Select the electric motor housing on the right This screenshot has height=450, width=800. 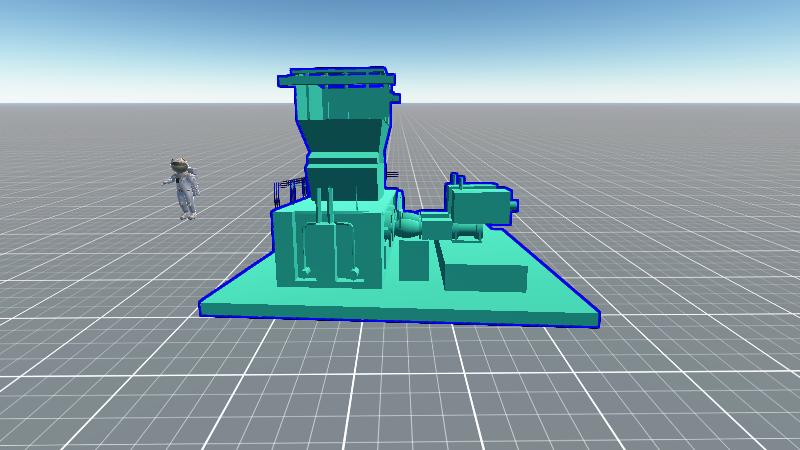(x=481, y=204)
